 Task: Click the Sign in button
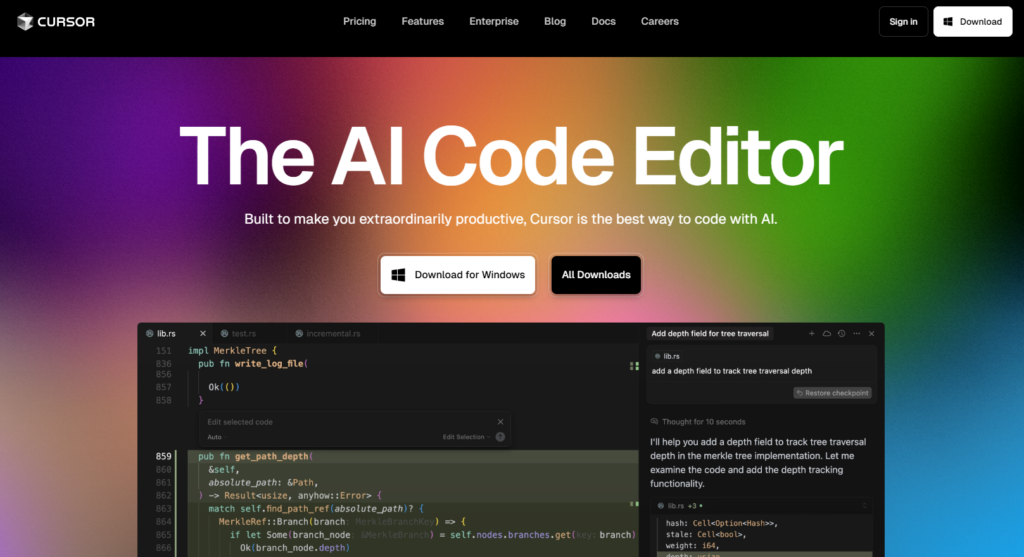click(x=903, y=22)
